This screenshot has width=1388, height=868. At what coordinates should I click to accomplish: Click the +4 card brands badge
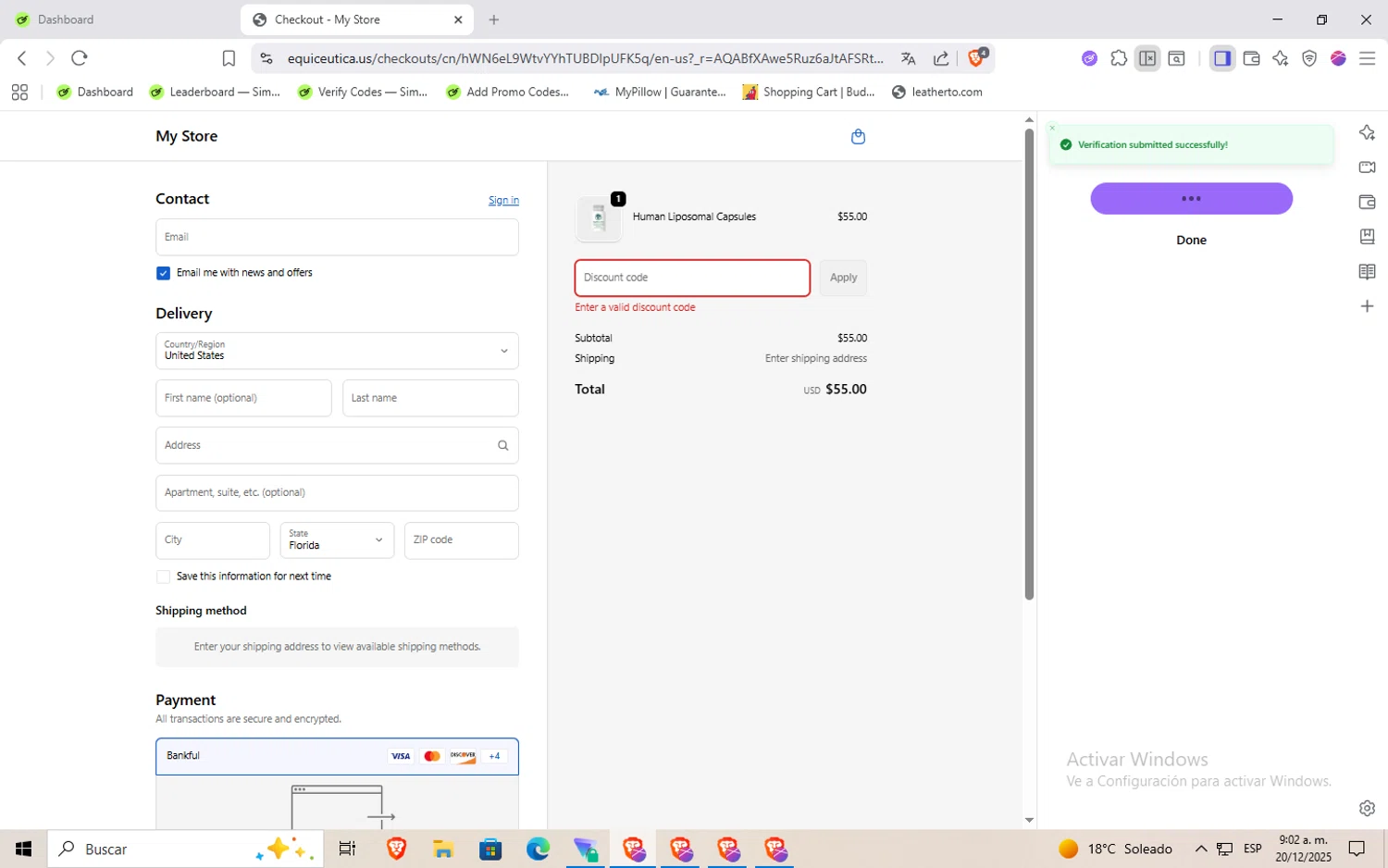(494, 756)
